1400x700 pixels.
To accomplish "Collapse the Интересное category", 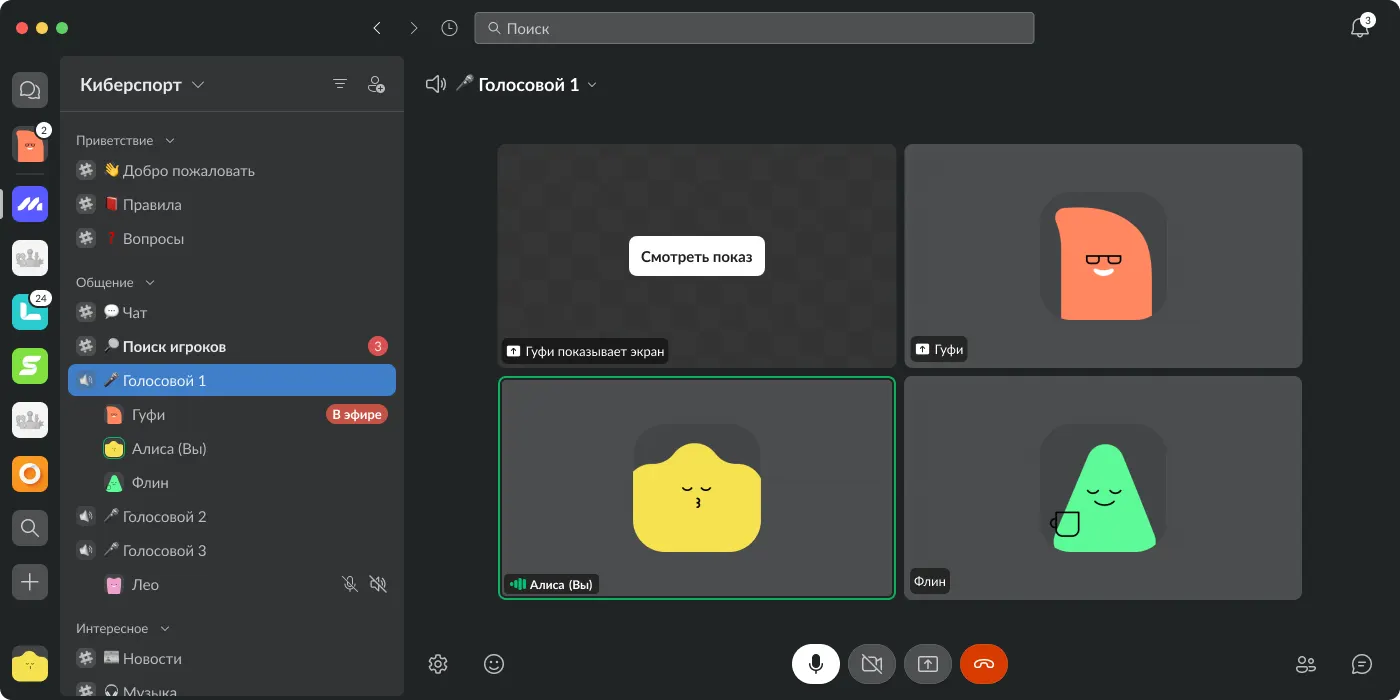I will [x=165, y=629].
